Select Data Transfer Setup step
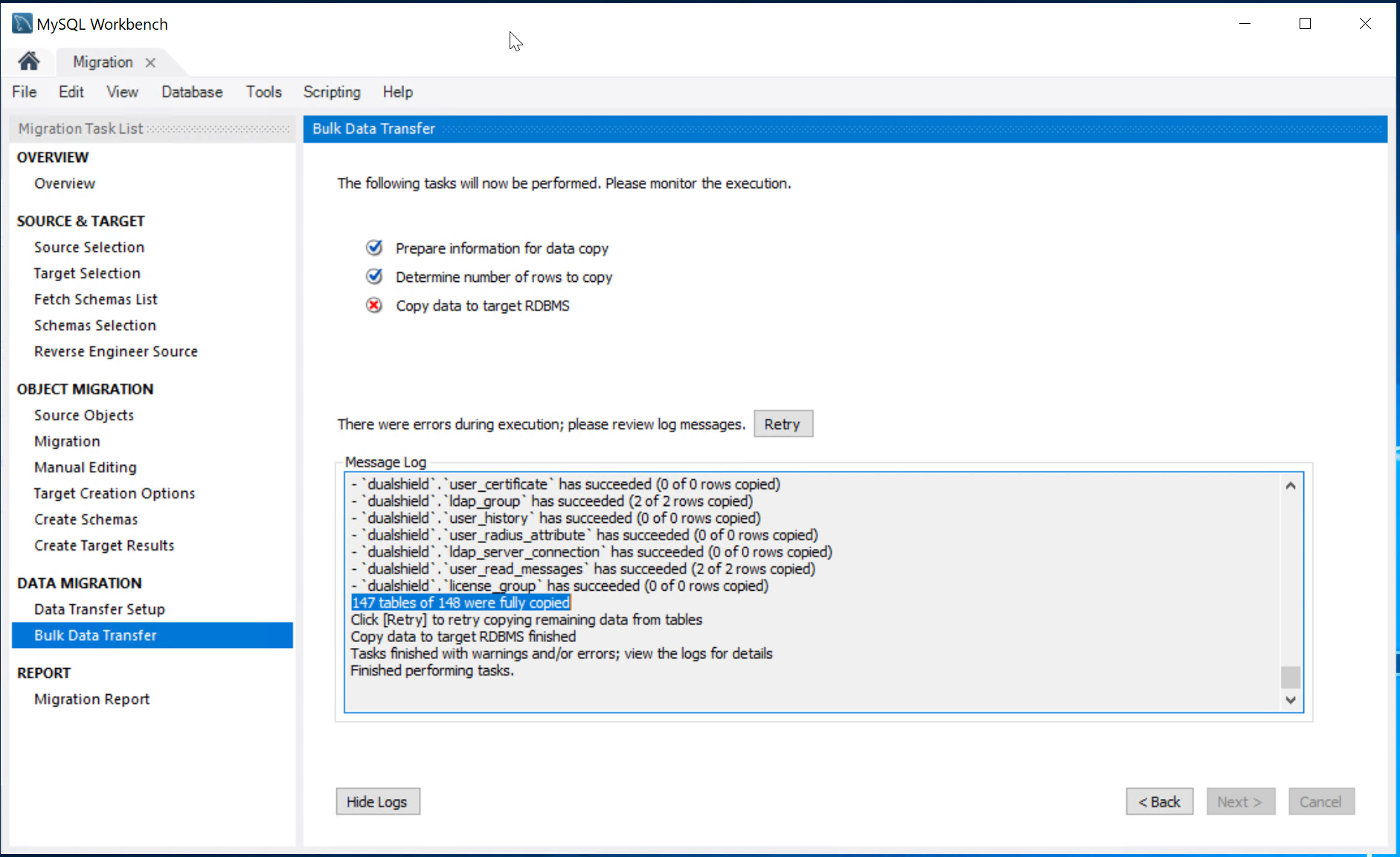Viewport: 1400px width, 857px height. click(99, 609)
